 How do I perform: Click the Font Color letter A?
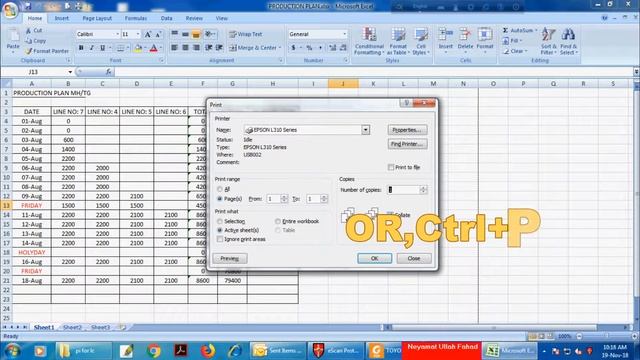[x=153, y=48]
